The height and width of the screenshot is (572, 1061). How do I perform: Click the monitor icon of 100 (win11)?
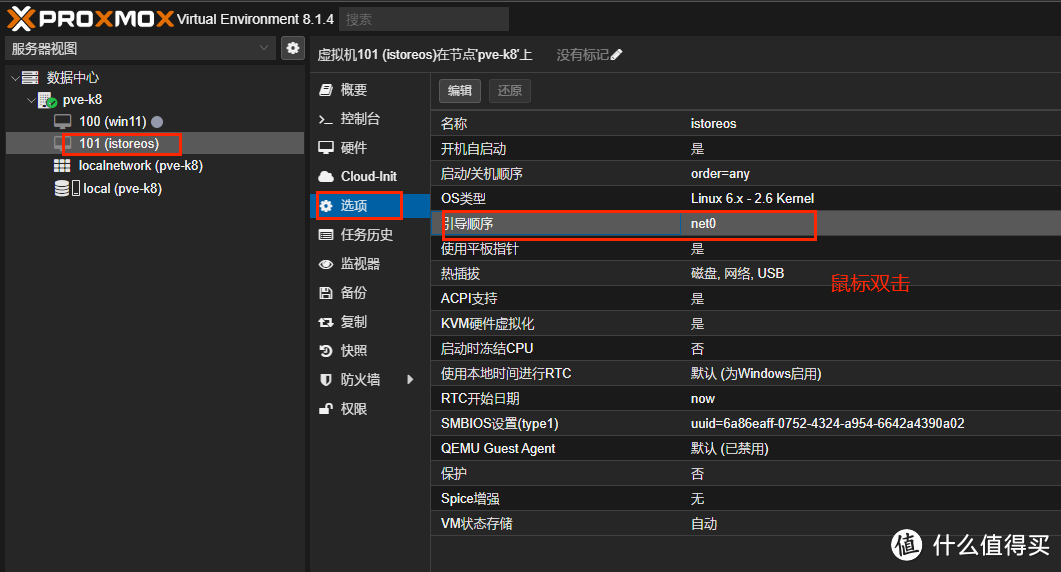(62, 122)
